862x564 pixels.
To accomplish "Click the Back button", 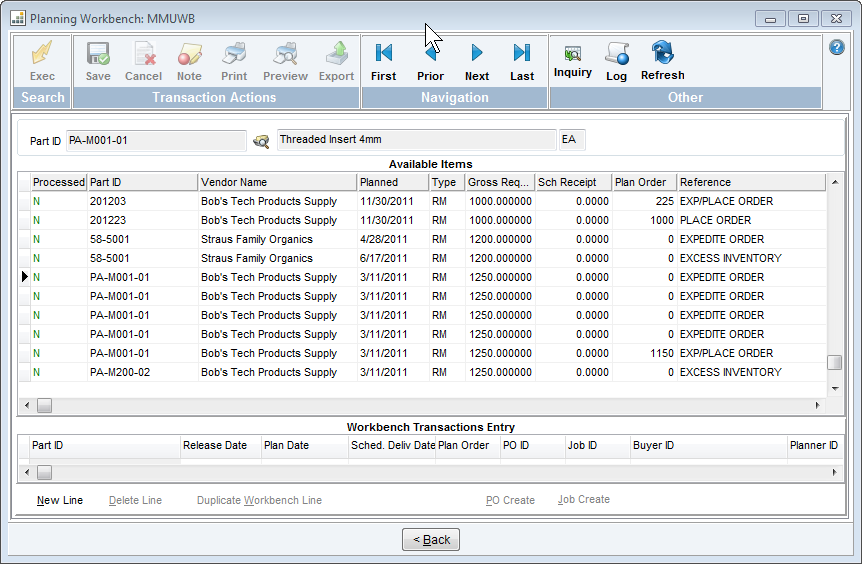I will coord(431,540).
